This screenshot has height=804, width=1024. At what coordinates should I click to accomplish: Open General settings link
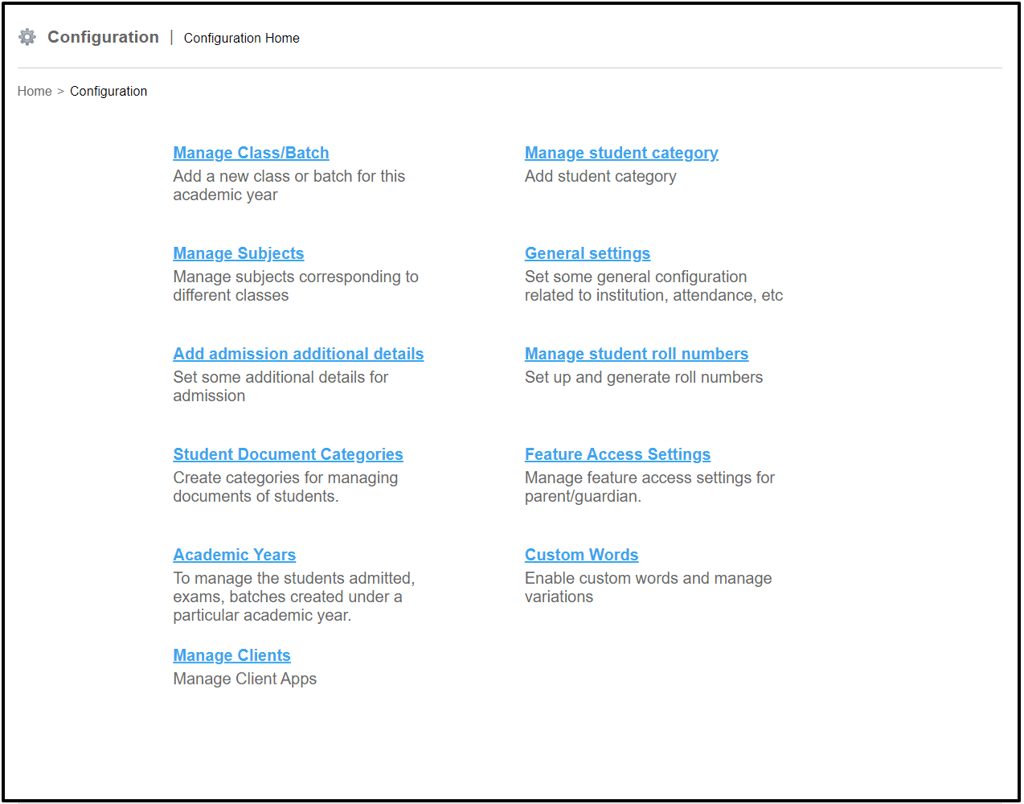click(x=587, y=253)
